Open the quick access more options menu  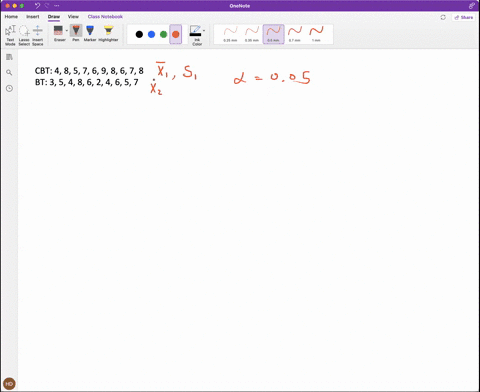tap(57, 6)
